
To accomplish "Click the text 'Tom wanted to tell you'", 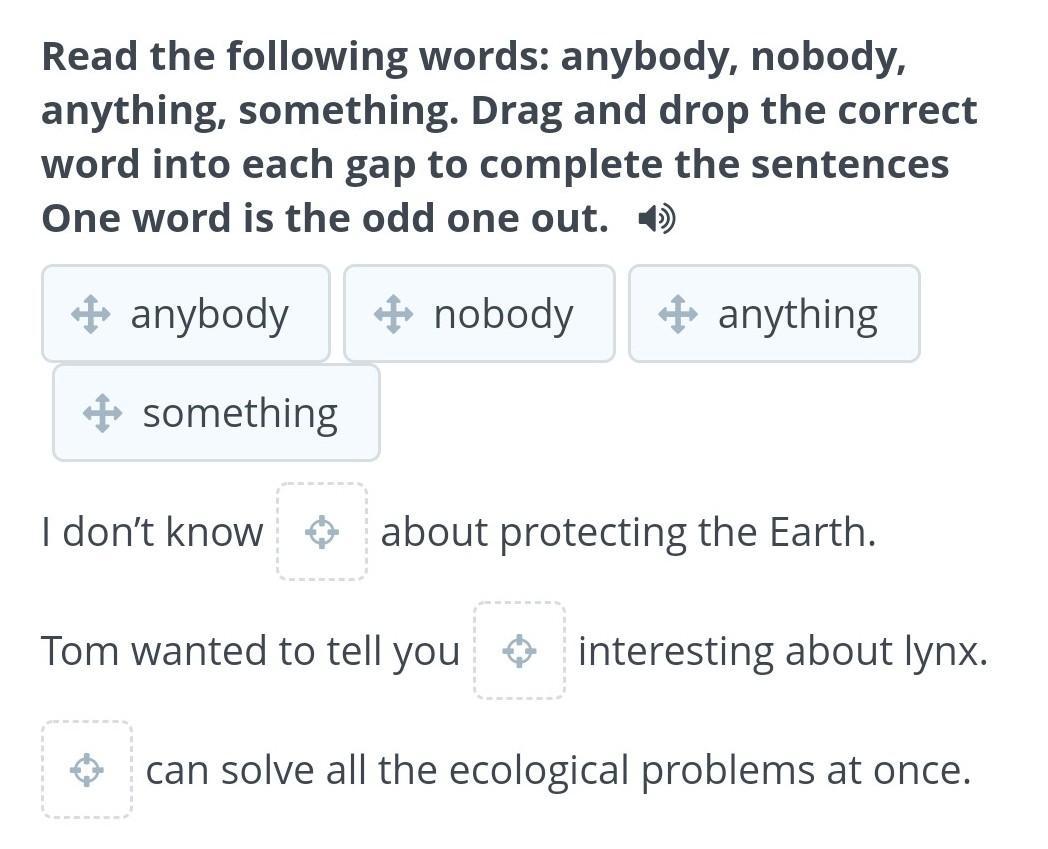I will pyautogui.click(x=250, y=651).
